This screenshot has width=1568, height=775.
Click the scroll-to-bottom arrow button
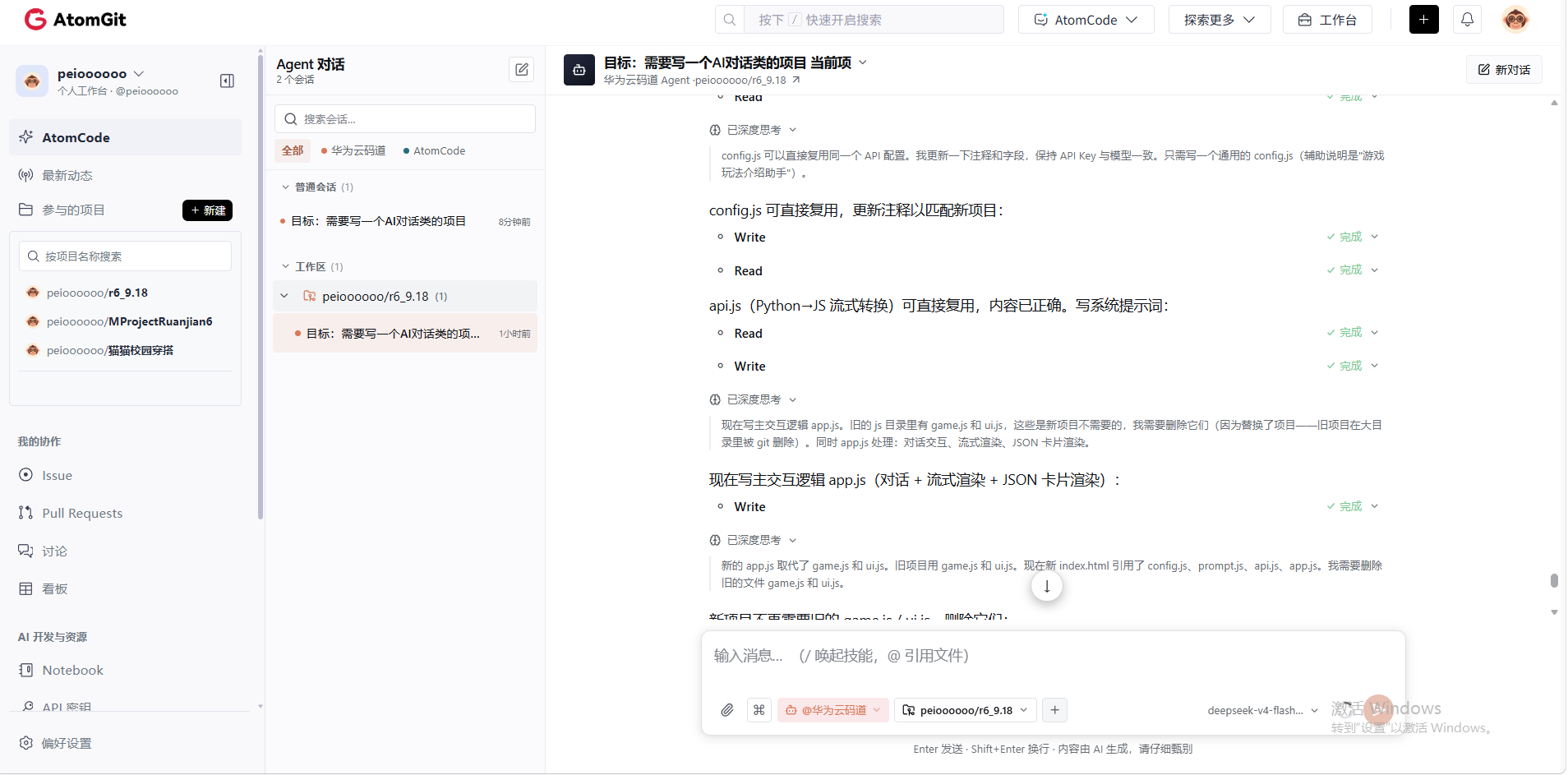[1047, 586]
